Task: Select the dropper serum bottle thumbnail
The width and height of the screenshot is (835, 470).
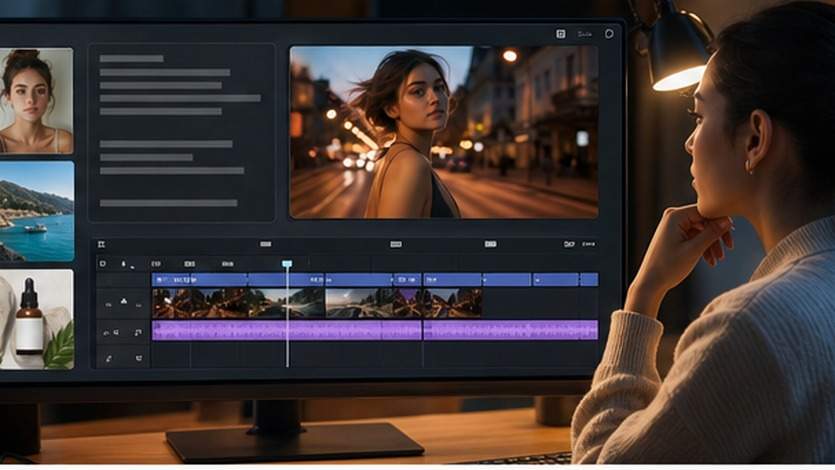Action: (36, 319)
